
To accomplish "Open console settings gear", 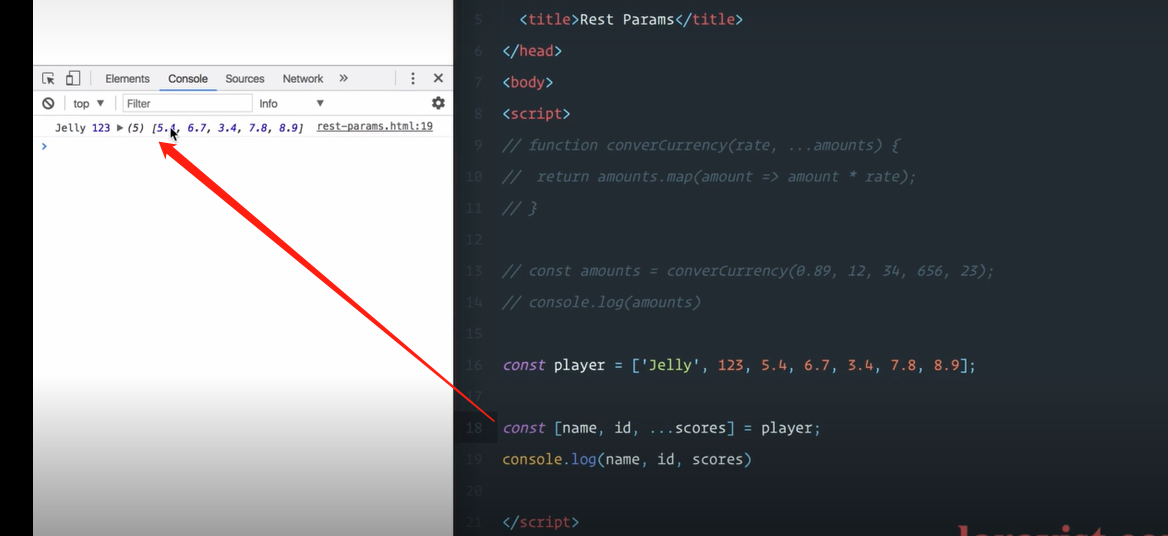I will coord(438,103).
